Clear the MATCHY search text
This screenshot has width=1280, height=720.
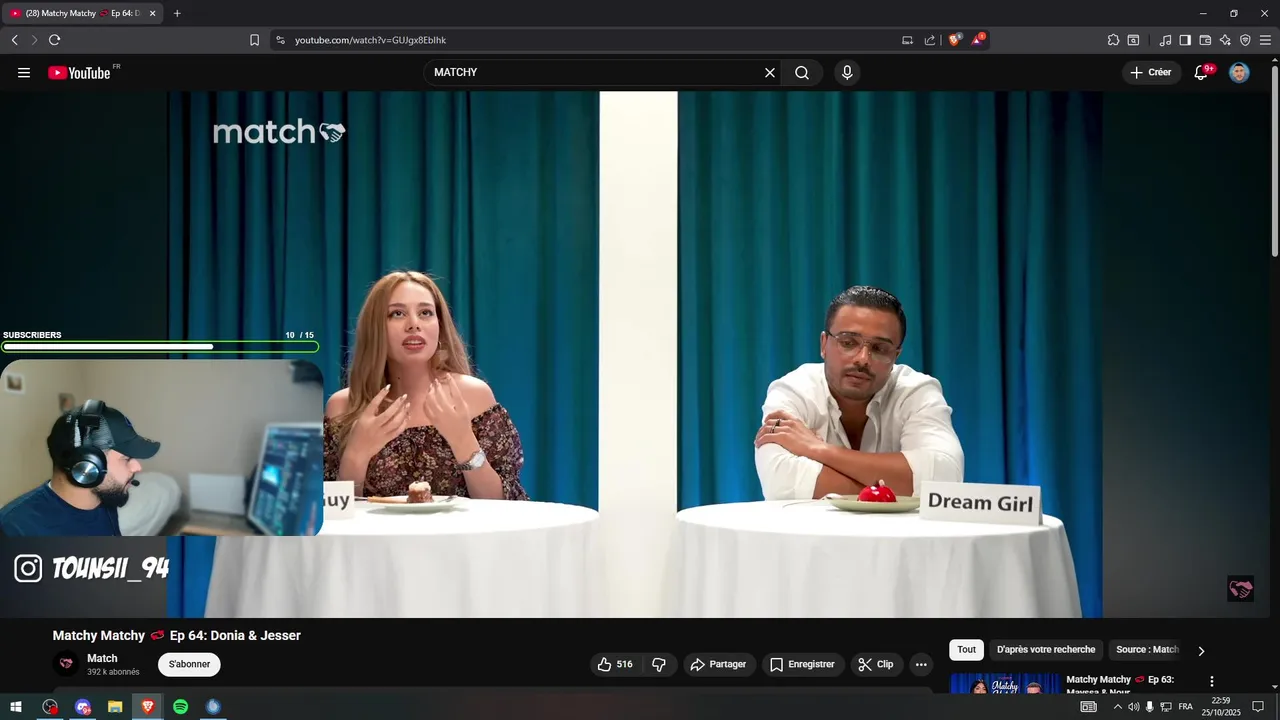pyautogui.click(x=770, y=73)
